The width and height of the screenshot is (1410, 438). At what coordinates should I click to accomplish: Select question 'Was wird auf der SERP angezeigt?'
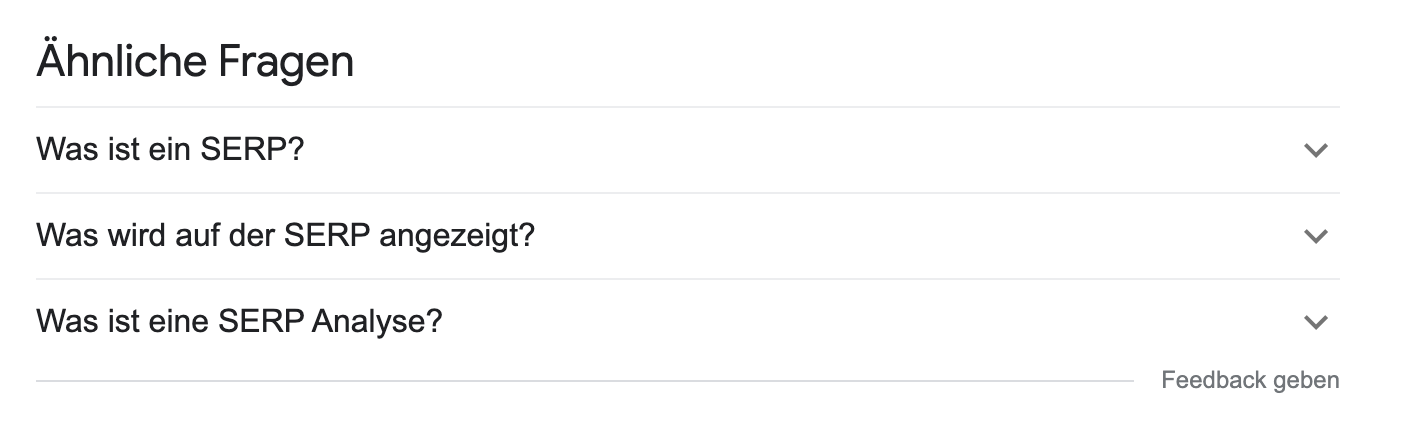[285, 236]
